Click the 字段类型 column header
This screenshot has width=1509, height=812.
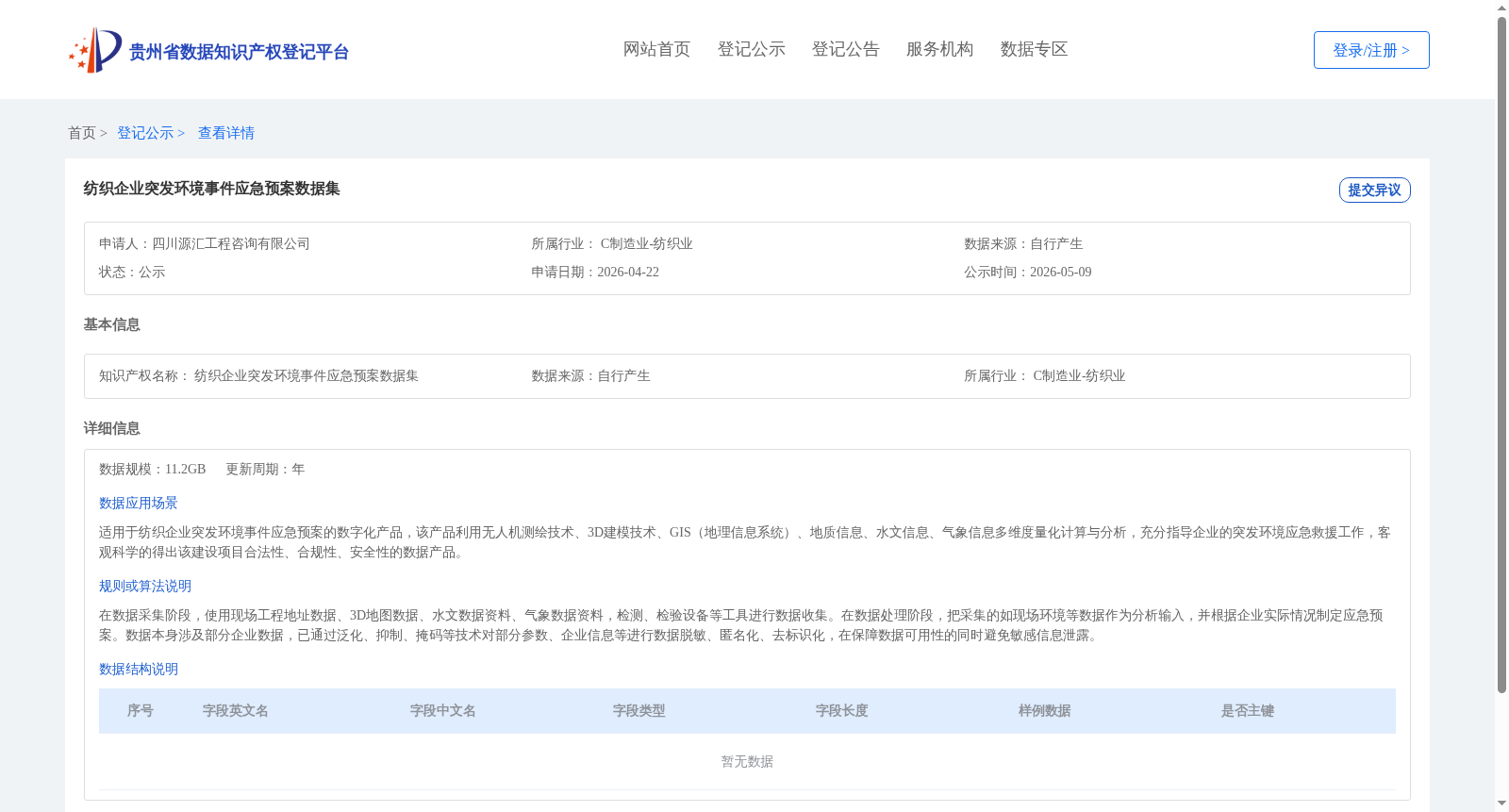[x=639, y=710]
